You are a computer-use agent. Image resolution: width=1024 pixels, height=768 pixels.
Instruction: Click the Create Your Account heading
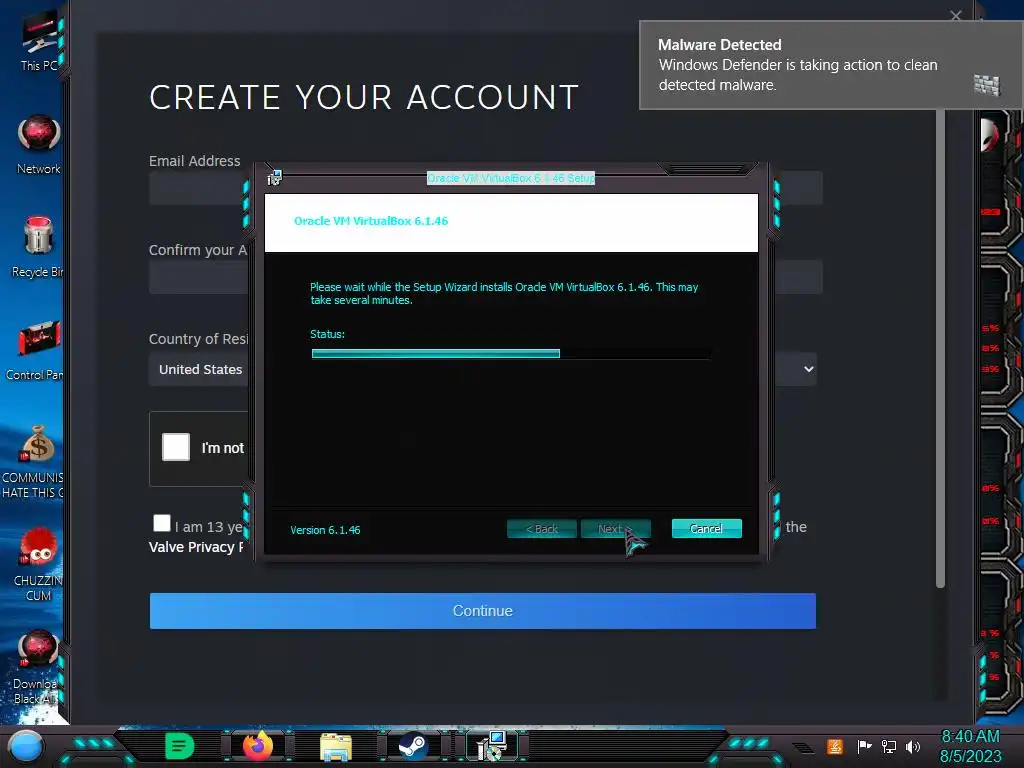[x=364, y=97]
